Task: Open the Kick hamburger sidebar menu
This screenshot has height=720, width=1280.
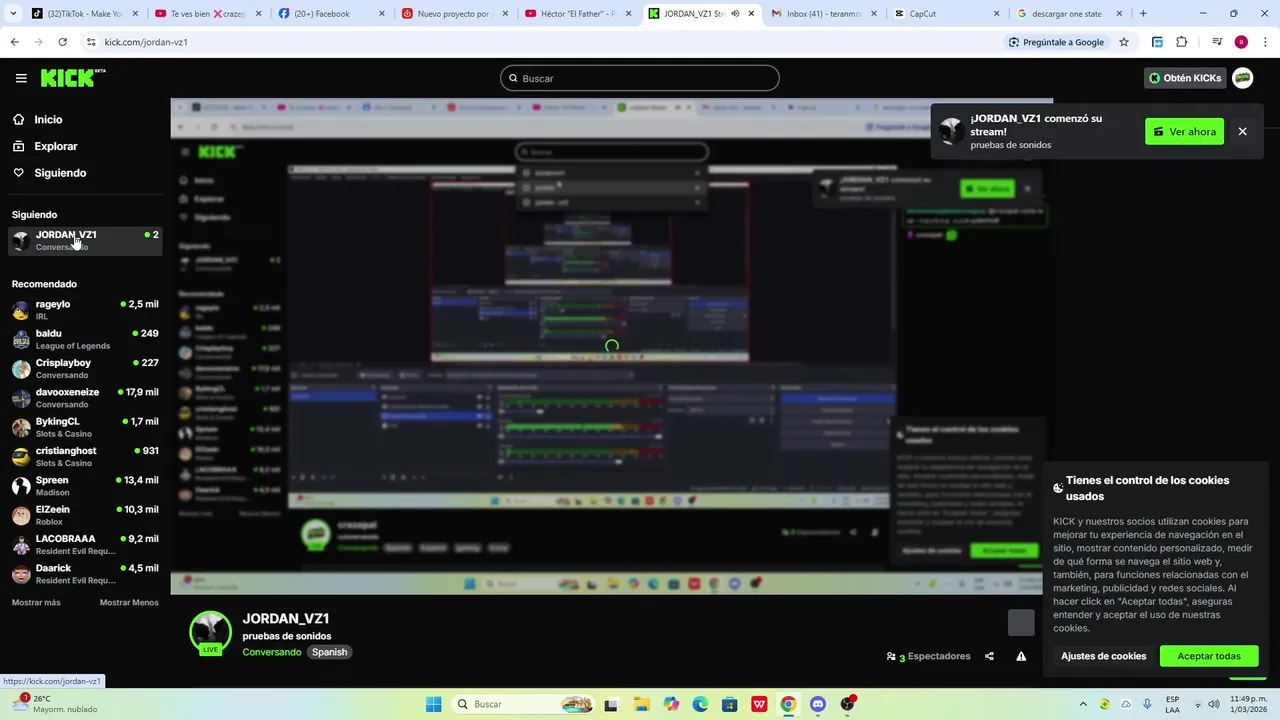Action: pos(21,78)
